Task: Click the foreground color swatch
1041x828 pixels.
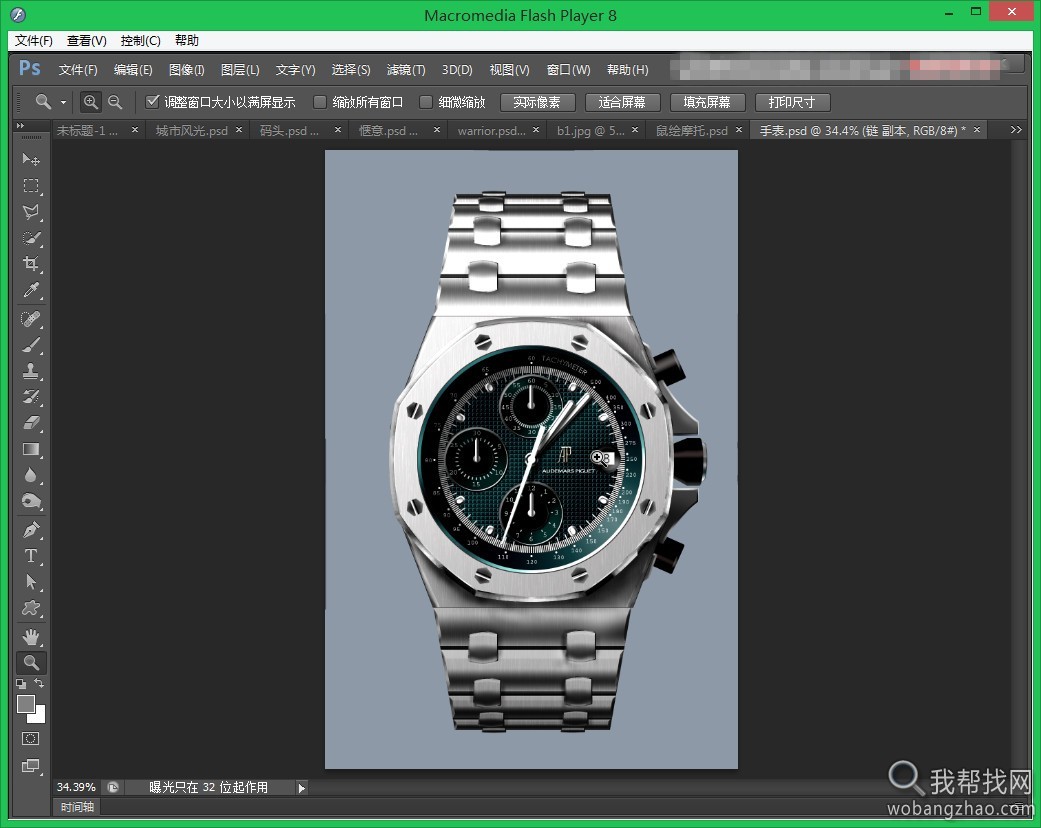Action: [25, 703]
